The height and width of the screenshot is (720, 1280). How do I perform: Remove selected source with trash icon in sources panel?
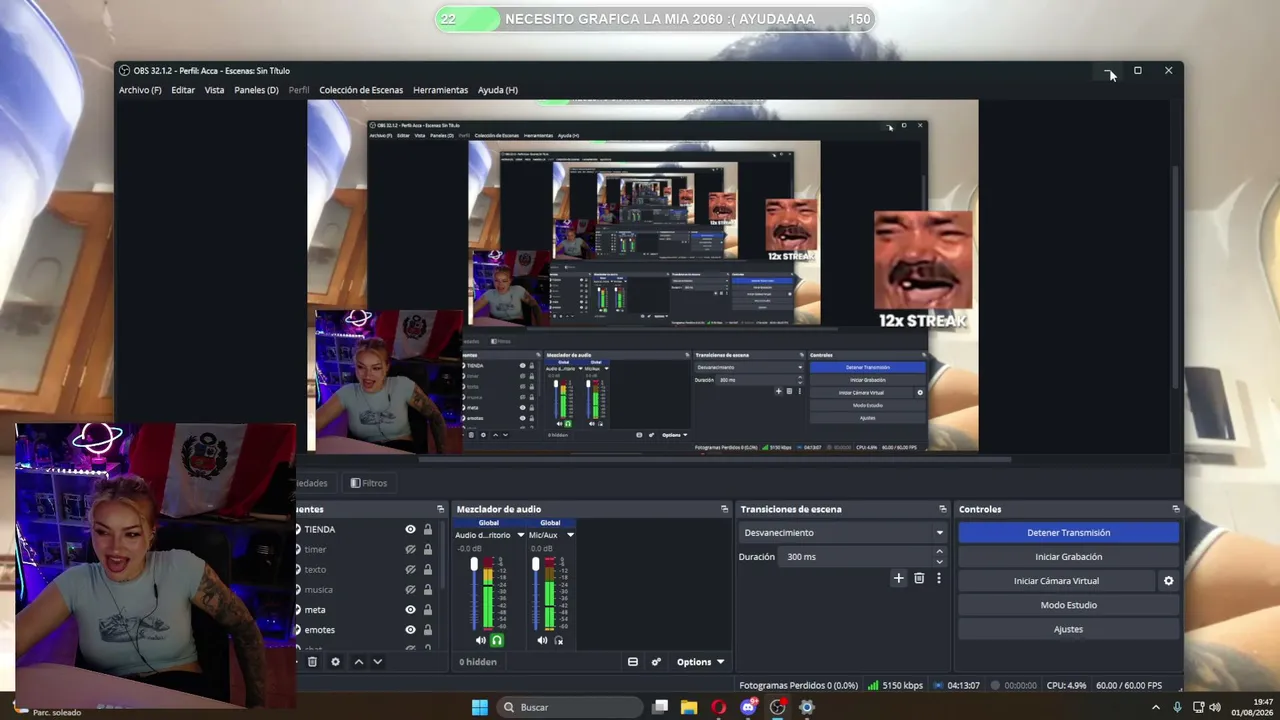[x=312, y=662]
